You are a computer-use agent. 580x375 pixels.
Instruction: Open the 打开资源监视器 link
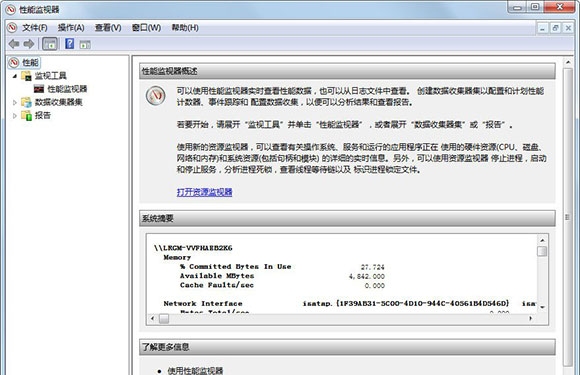coord(204,192)
